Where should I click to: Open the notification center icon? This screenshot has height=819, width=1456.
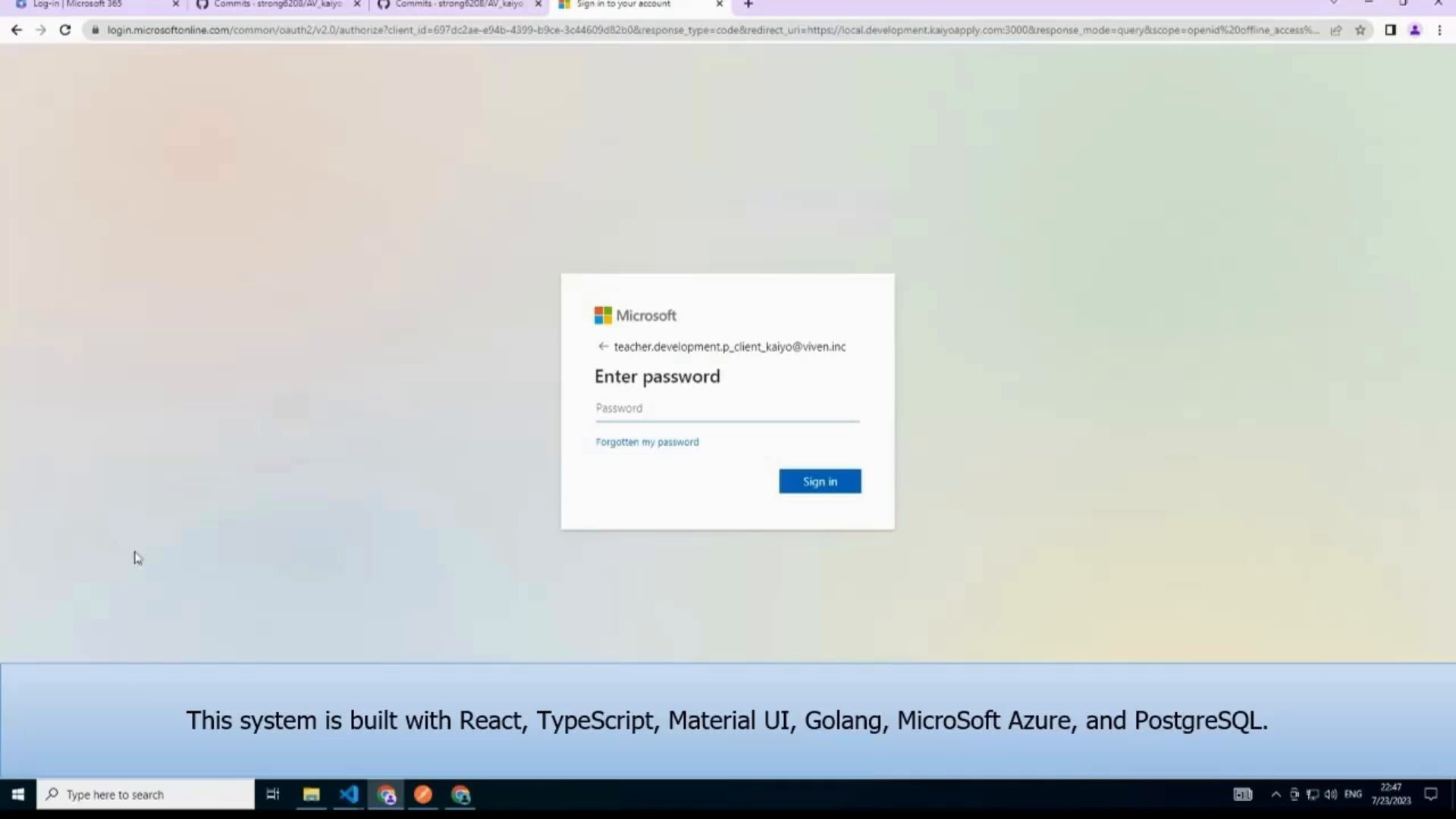click(x=1431, y=795)
